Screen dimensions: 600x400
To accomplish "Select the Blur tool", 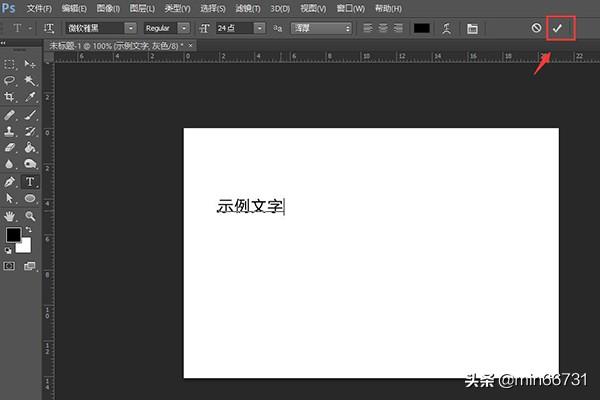I will (x=10, y=164).
